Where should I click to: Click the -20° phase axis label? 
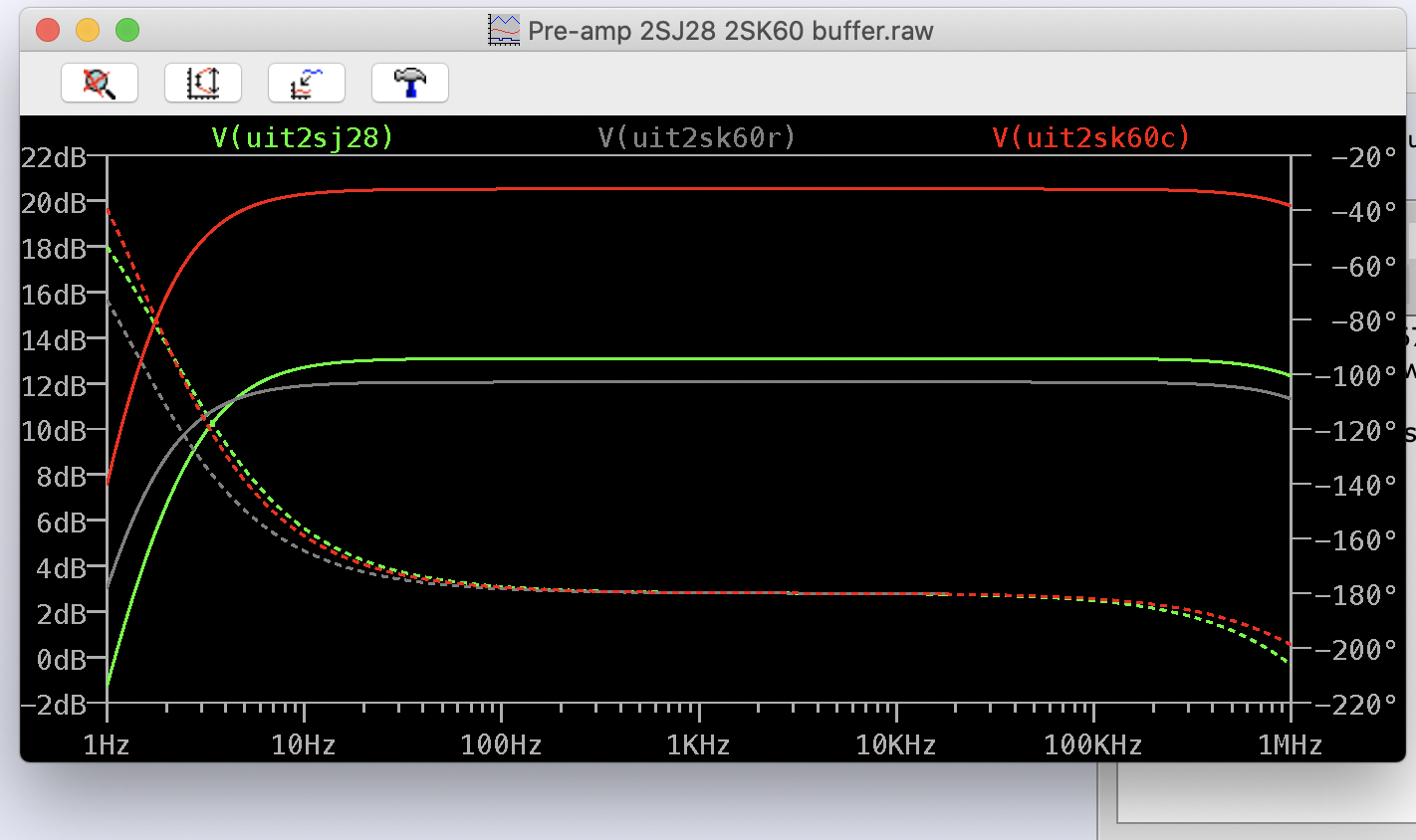(x=1364, y=157)
